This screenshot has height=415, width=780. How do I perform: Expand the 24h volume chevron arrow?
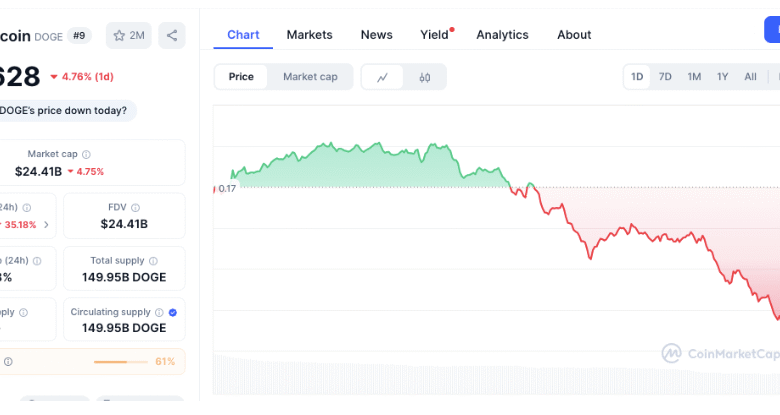[x=46, y=224]
